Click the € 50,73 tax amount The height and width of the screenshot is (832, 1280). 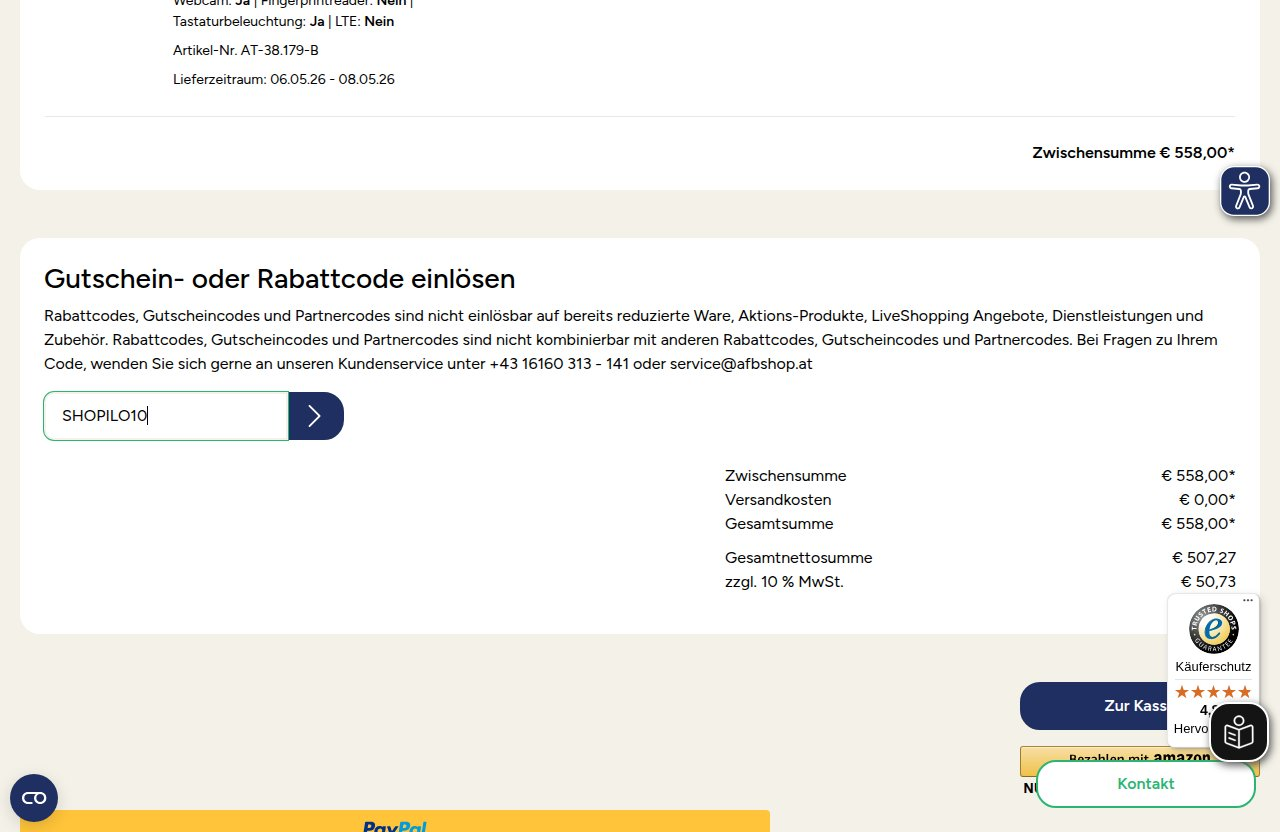click(x=1208, y=582)
